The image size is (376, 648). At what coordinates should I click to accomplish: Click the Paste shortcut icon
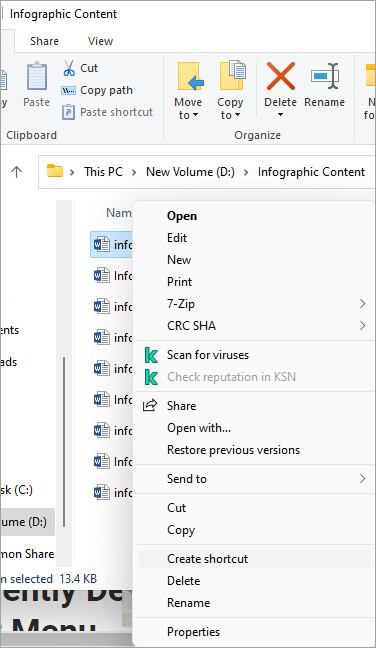click(68, 112)
